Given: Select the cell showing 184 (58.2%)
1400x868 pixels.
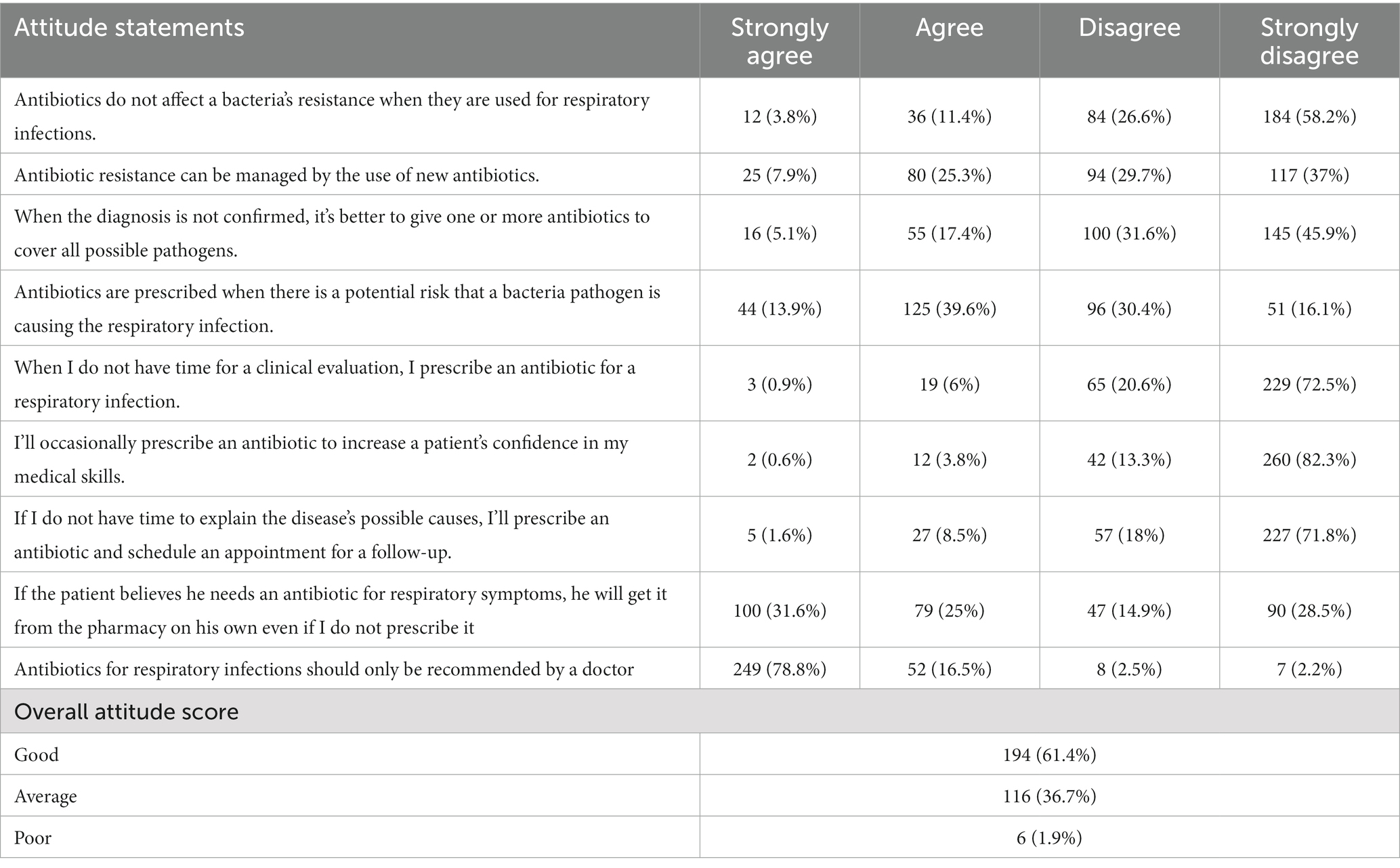Looking at the screenshot, I should [x=1309, y=116].
